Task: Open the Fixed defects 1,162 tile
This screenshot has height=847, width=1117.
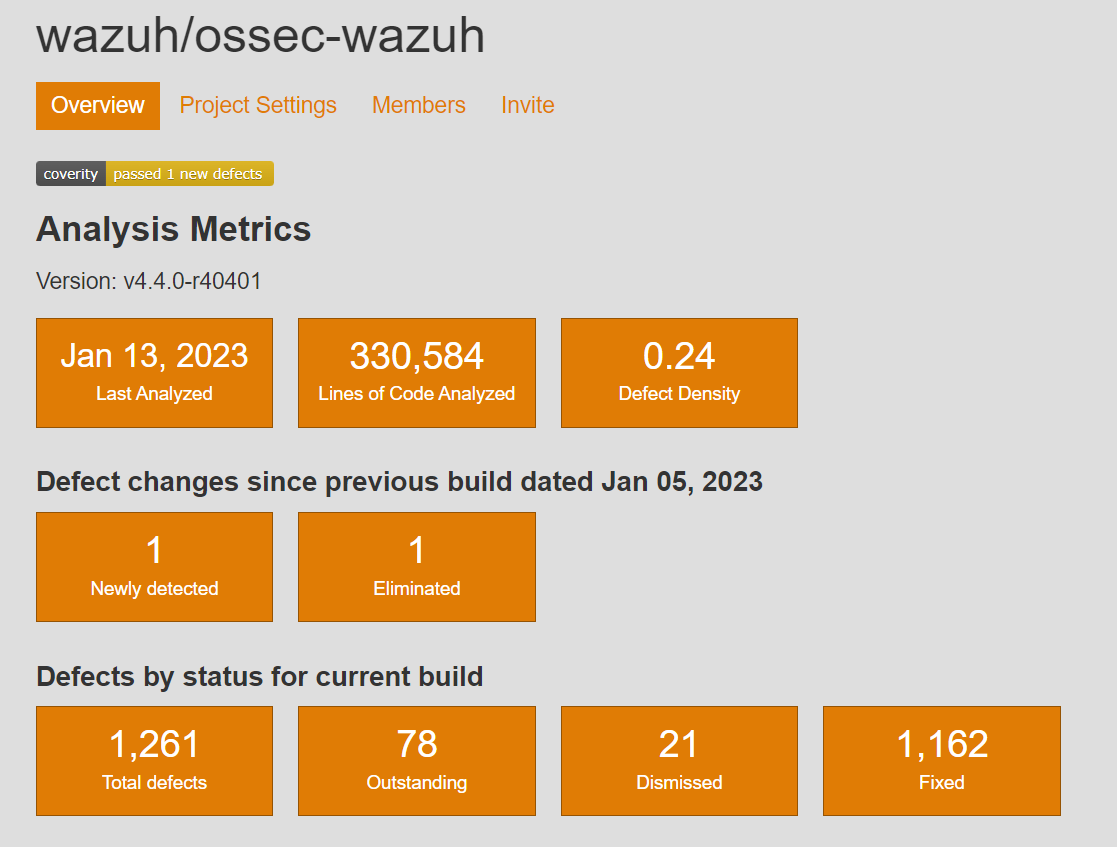Action: pos(941,760)
